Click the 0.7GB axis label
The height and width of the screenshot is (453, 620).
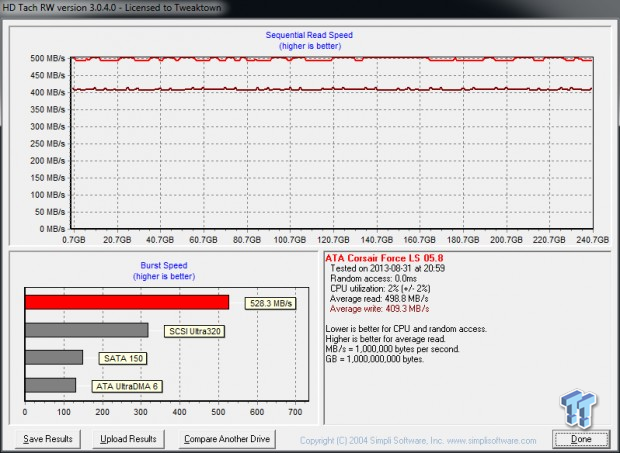[x=74, y=240]
